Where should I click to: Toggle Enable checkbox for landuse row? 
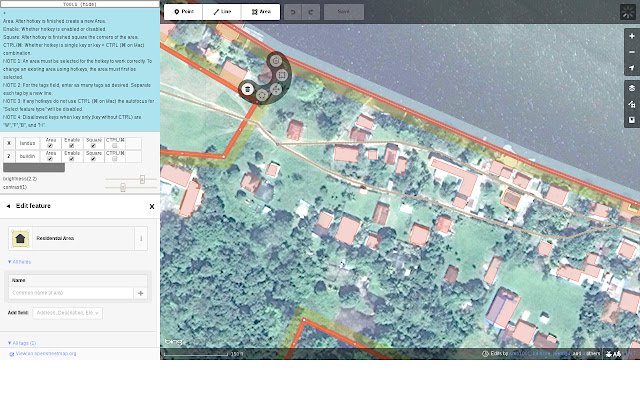72,148
